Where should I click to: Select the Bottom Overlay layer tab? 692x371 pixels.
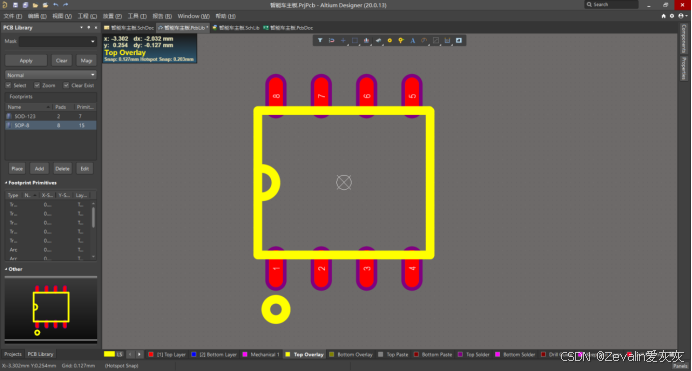(351, 354)
